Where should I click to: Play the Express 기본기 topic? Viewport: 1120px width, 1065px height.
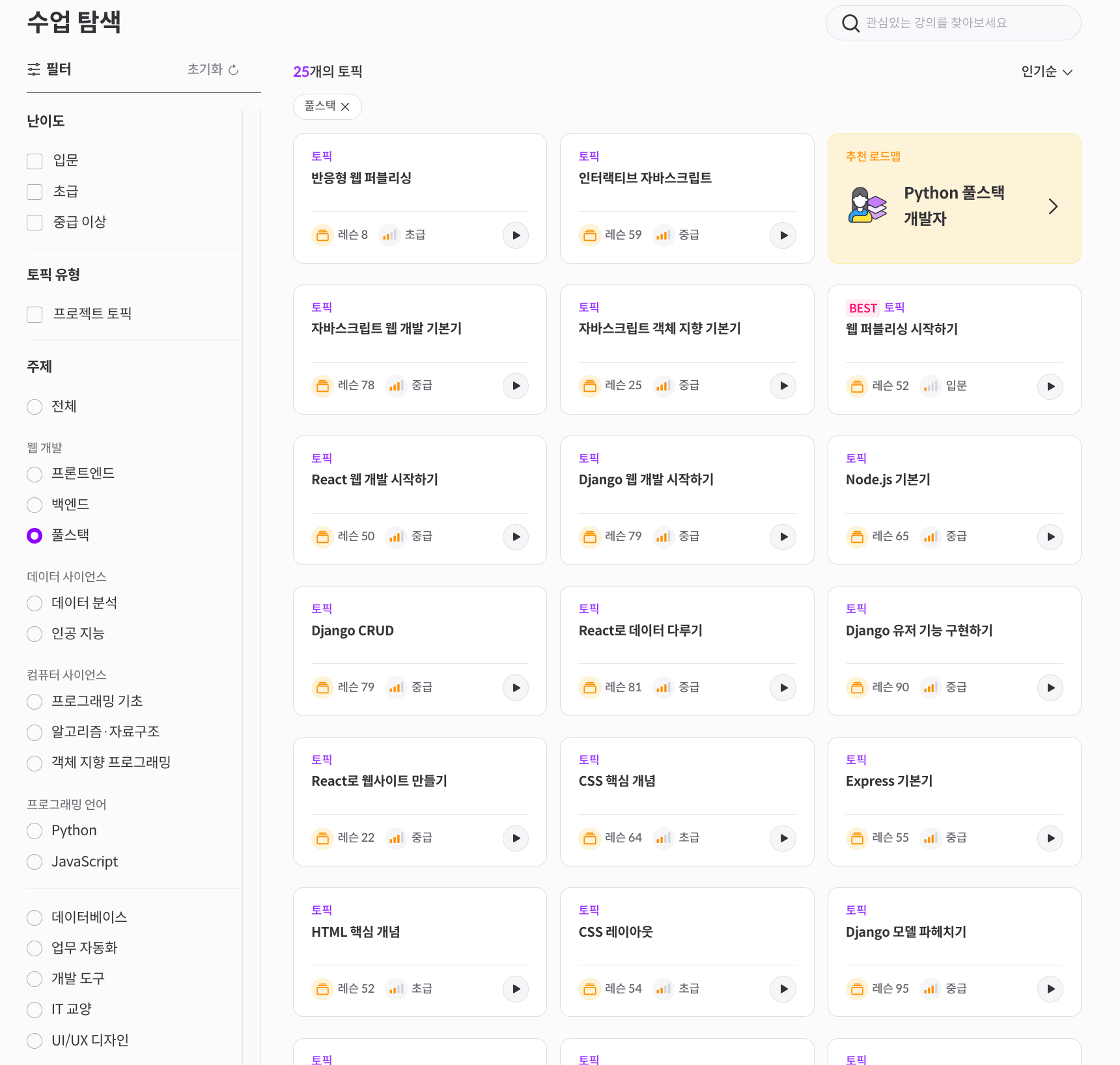[x=1050, y=838]
